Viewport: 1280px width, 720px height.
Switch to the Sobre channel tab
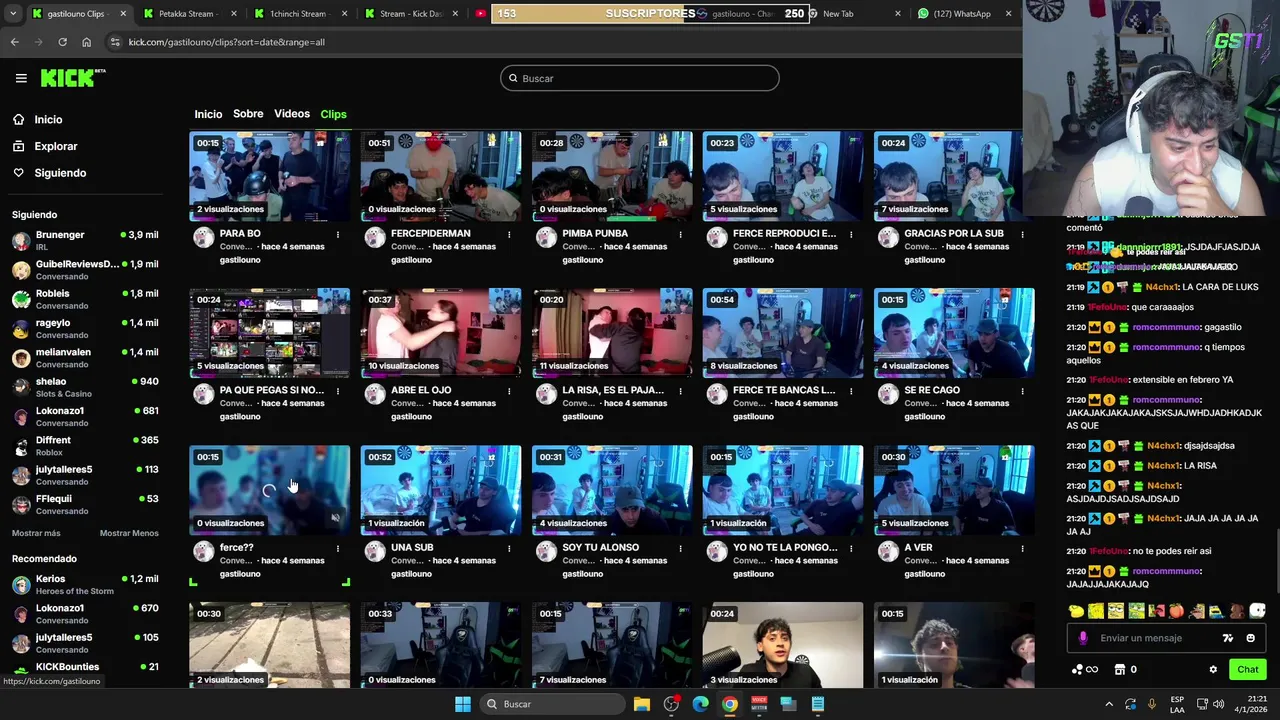tap(248, 114)
